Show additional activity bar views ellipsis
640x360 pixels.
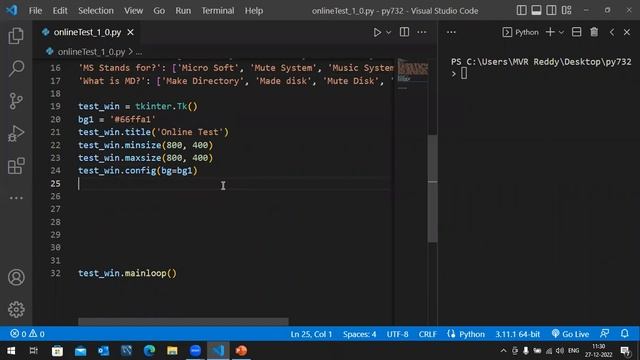point(16,198)
